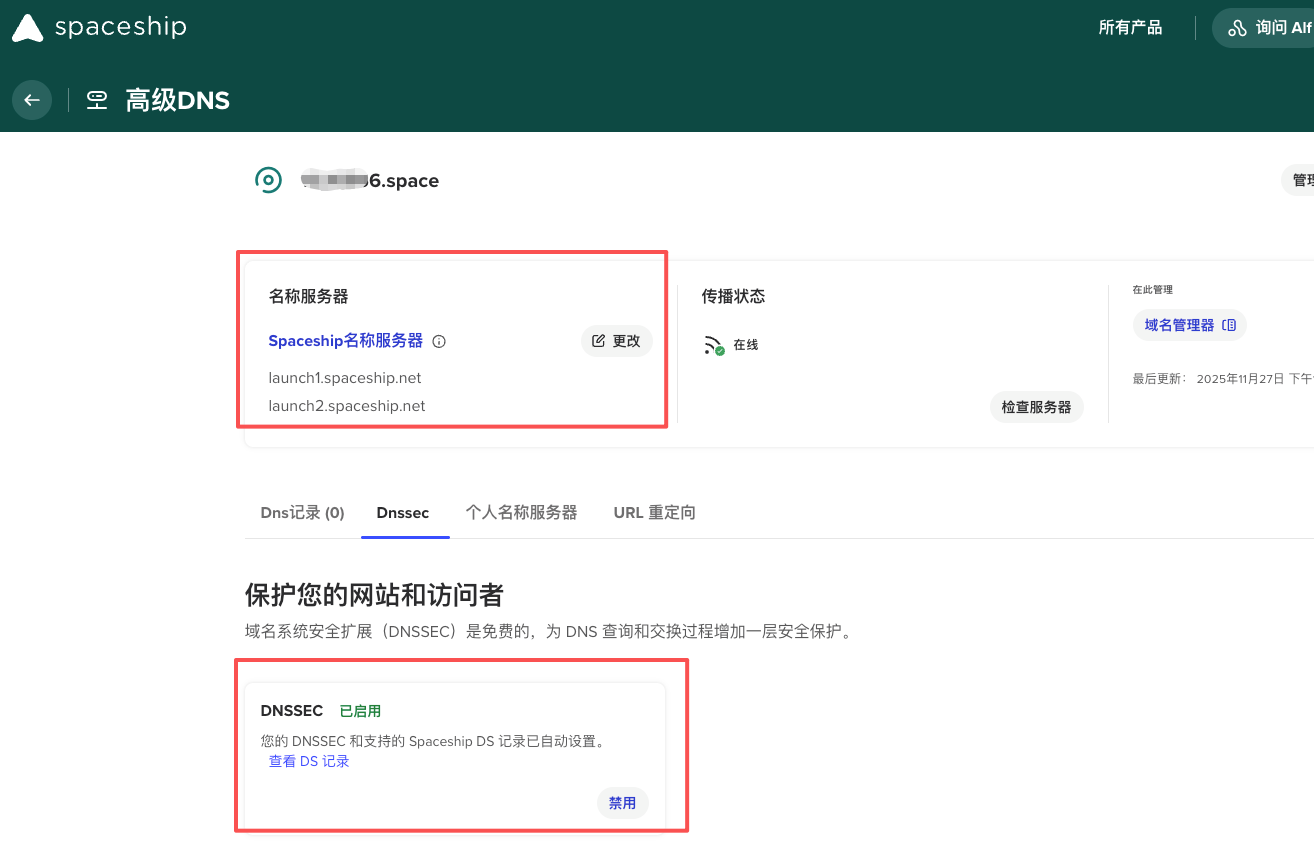Click the DNS icon beside 高级DNS title

(x=97, y=100)
